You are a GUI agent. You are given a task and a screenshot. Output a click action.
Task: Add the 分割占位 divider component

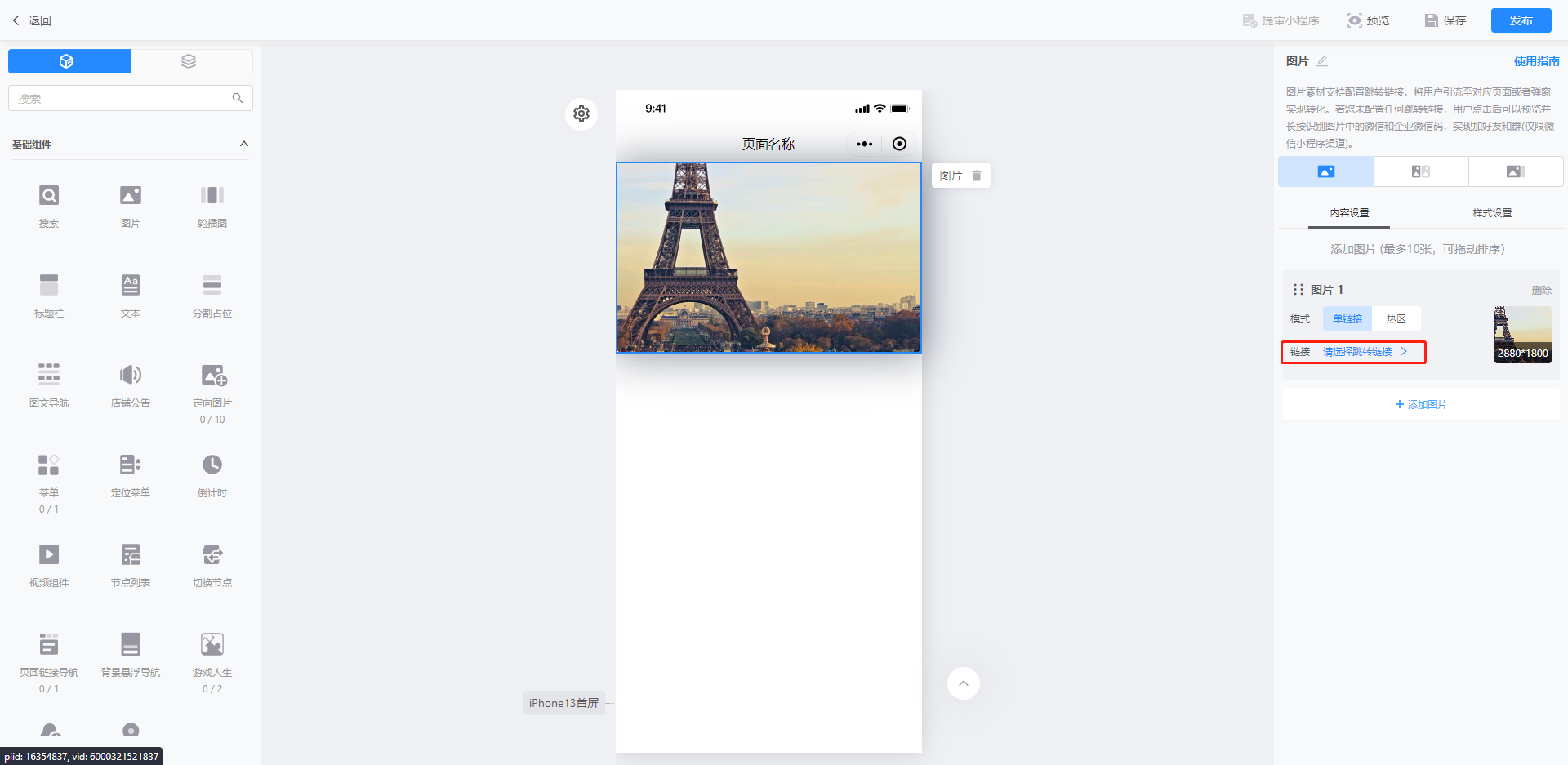(212, 285)
